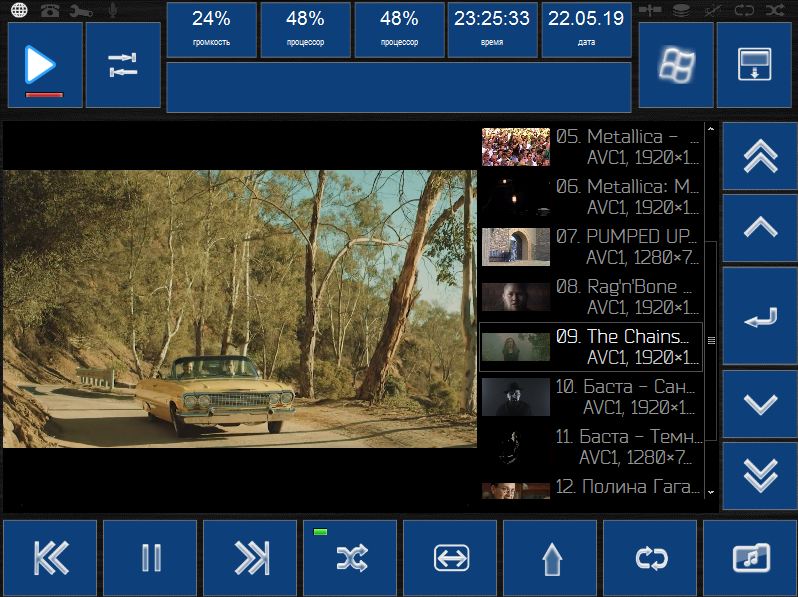Move playlist selection up one item
The image size is (798, 597).
(760, 228)
